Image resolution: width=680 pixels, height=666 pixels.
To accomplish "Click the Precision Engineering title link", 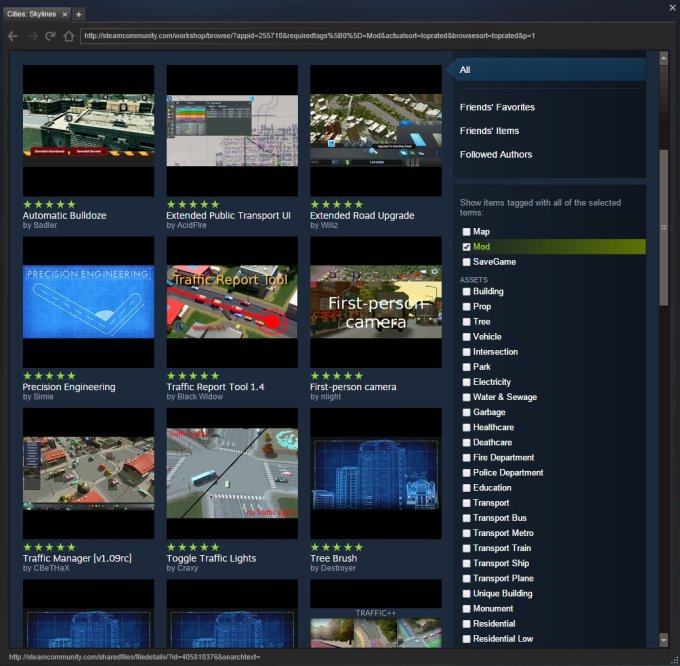I will coord(69,387).
